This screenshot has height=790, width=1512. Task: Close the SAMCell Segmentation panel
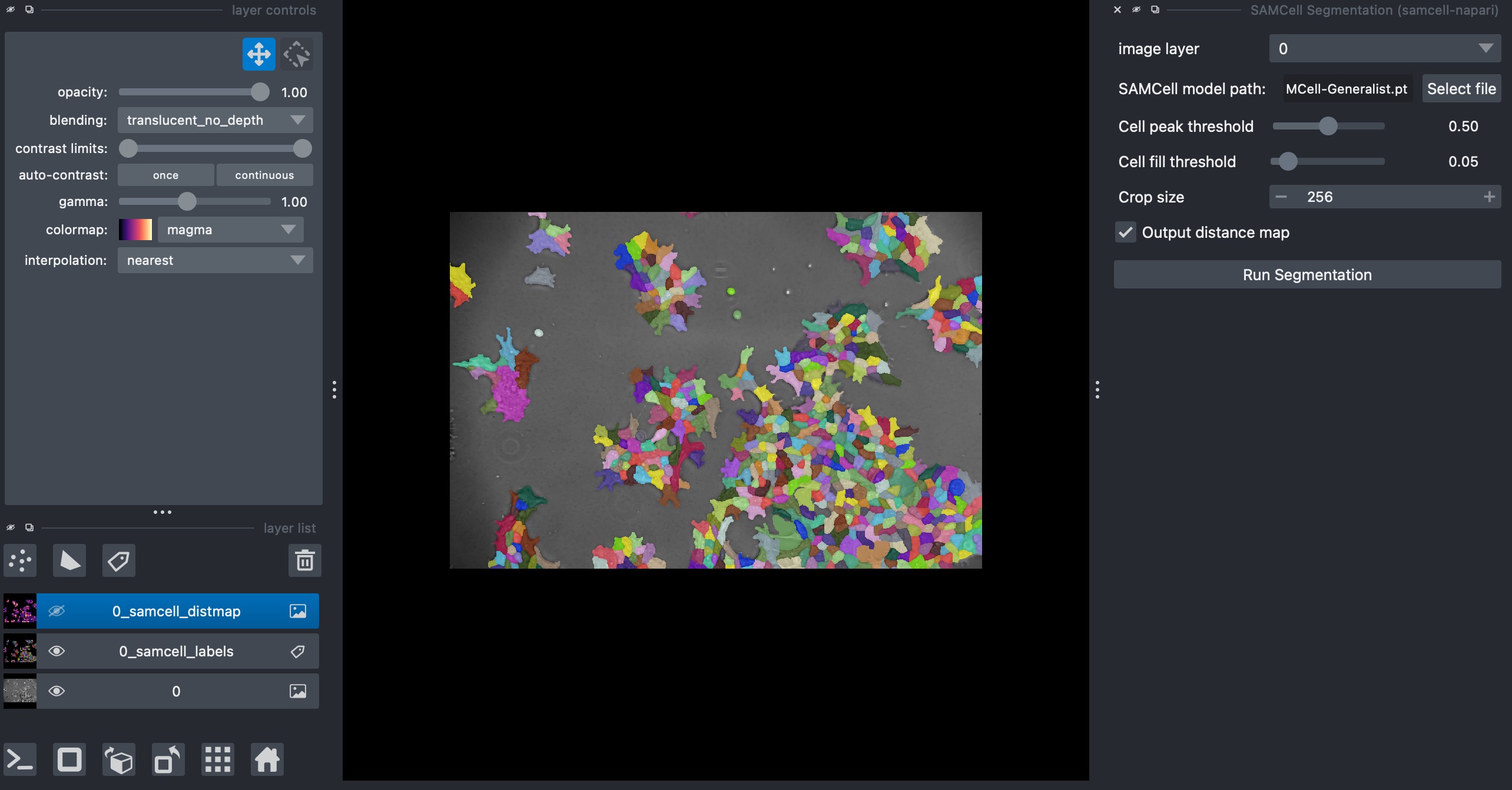pyautogui.click(x=1118, y=9)
